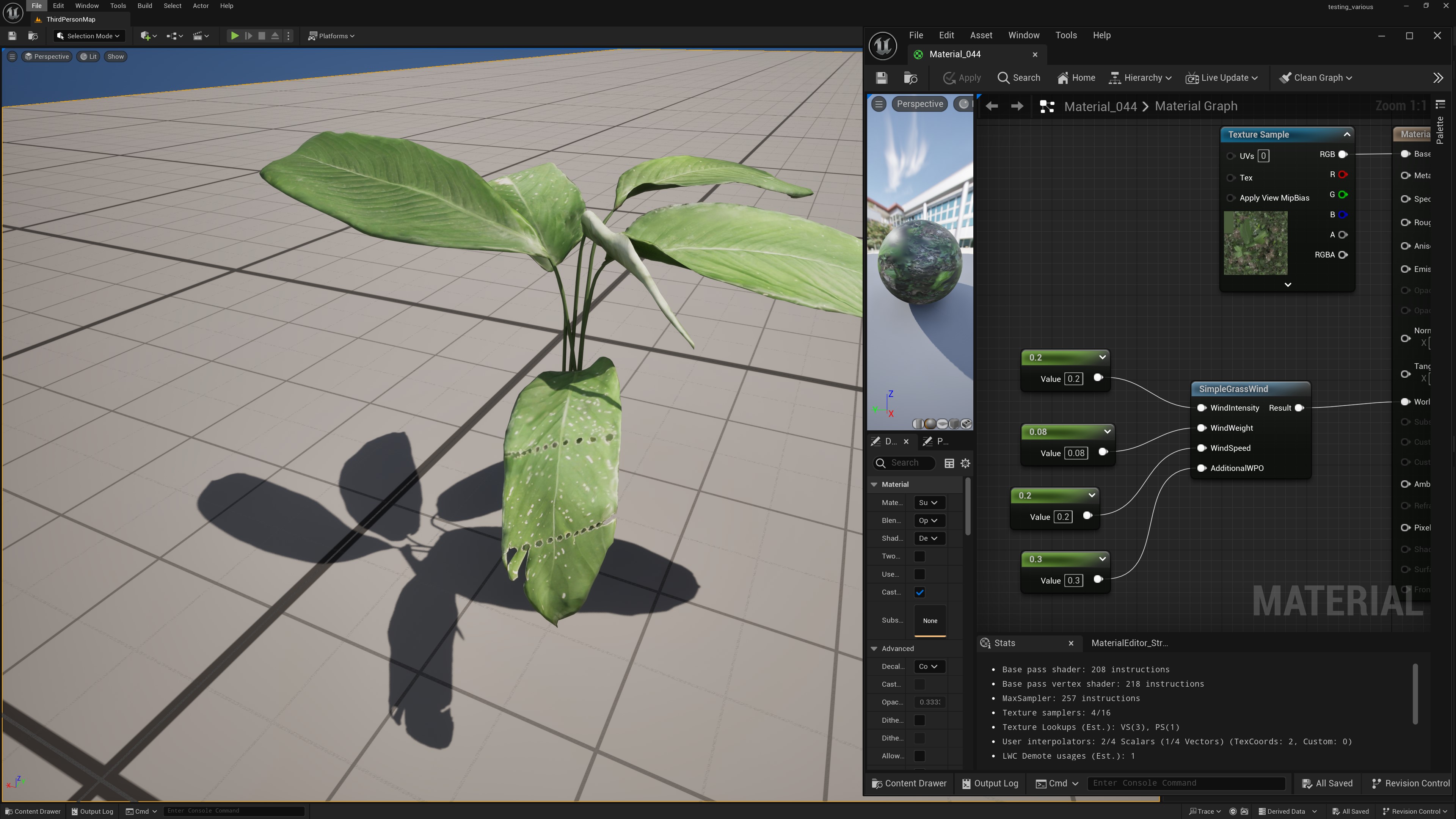Click the green Play button in main toolbar
The width and height of the screenshot is (1456, 819).
pos(234,36)
